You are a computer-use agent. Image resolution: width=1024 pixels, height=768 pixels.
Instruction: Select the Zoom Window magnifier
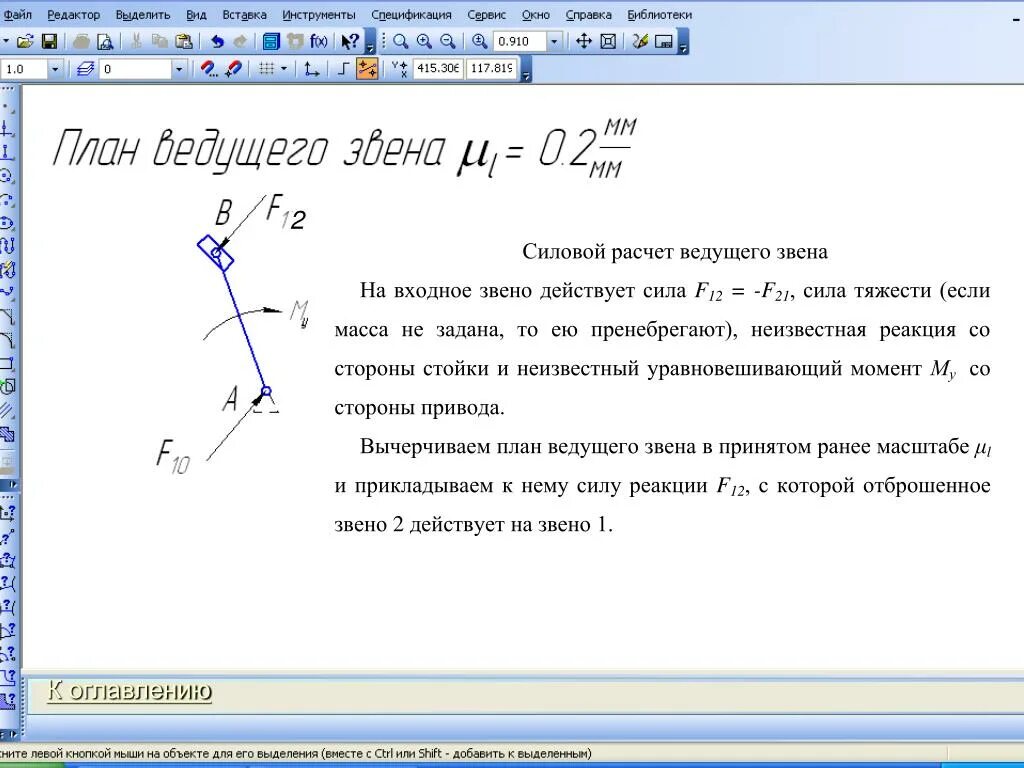click(x=400, y=42)
